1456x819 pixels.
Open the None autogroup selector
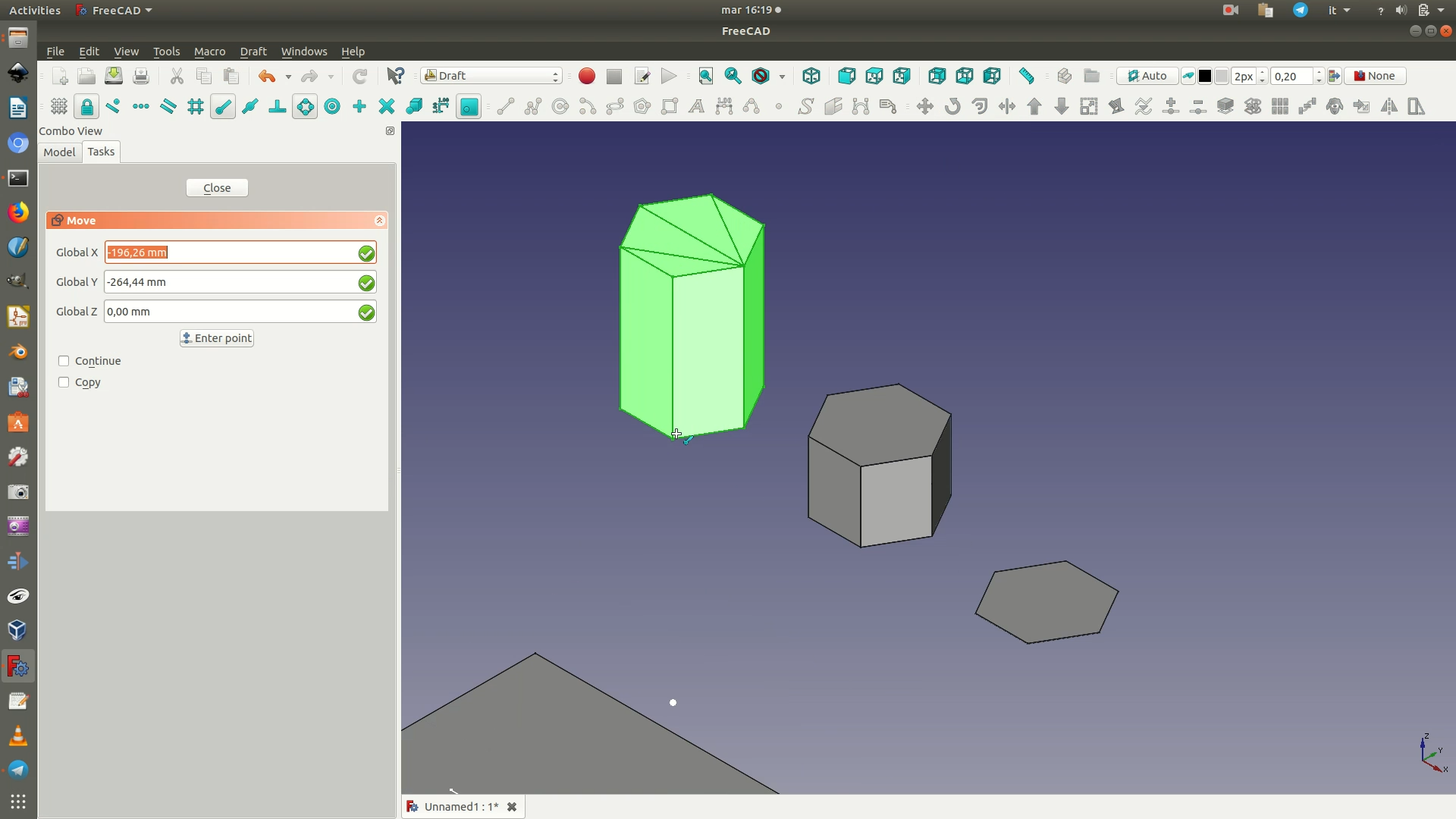click(1375, 76)
